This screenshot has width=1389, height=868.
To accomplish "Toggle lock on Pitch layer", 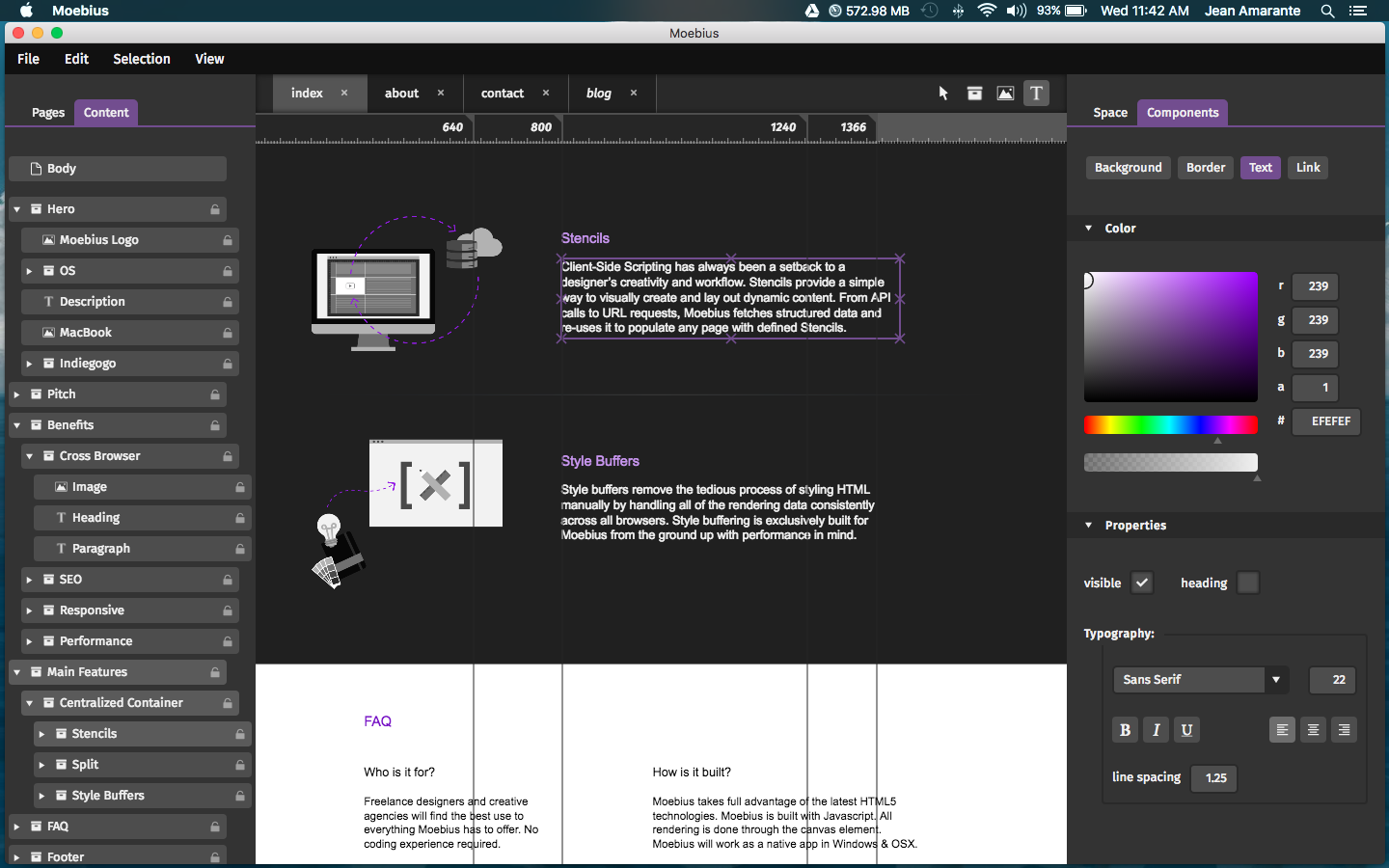I will (x=215, y=394).
